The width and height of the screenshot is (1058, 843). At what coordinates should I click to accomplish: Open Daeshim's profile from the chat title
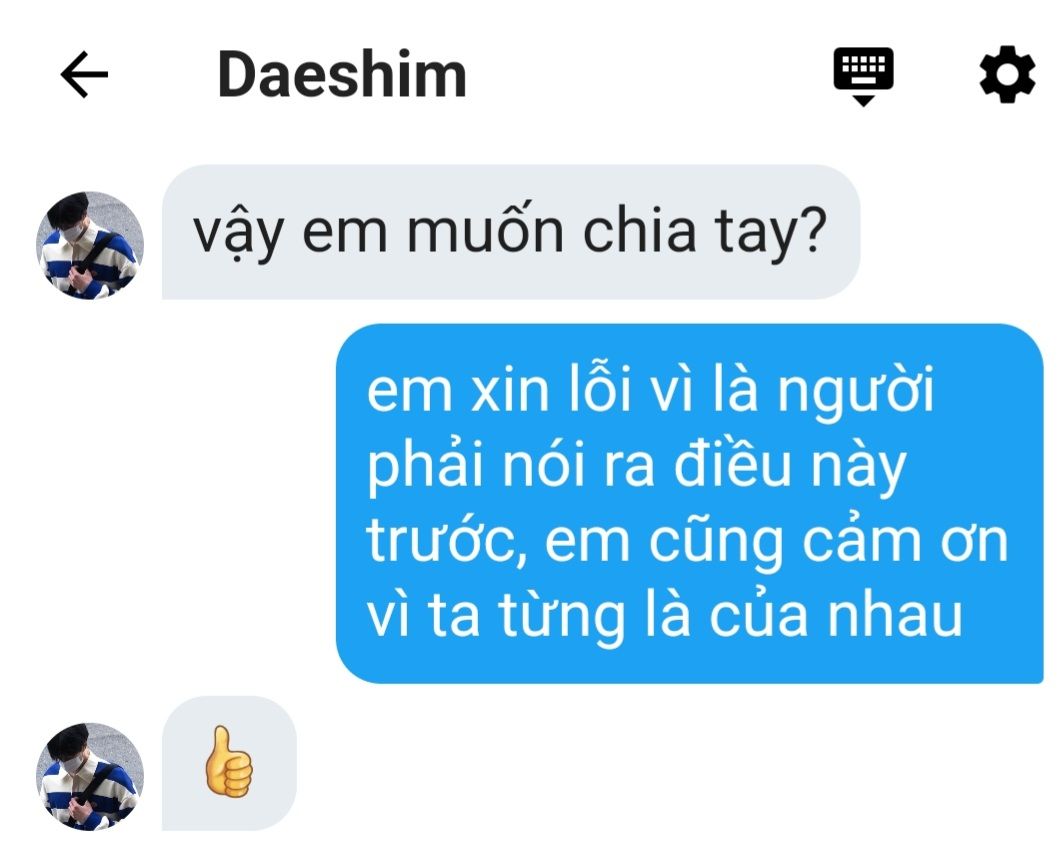click(x=342, y=74)
